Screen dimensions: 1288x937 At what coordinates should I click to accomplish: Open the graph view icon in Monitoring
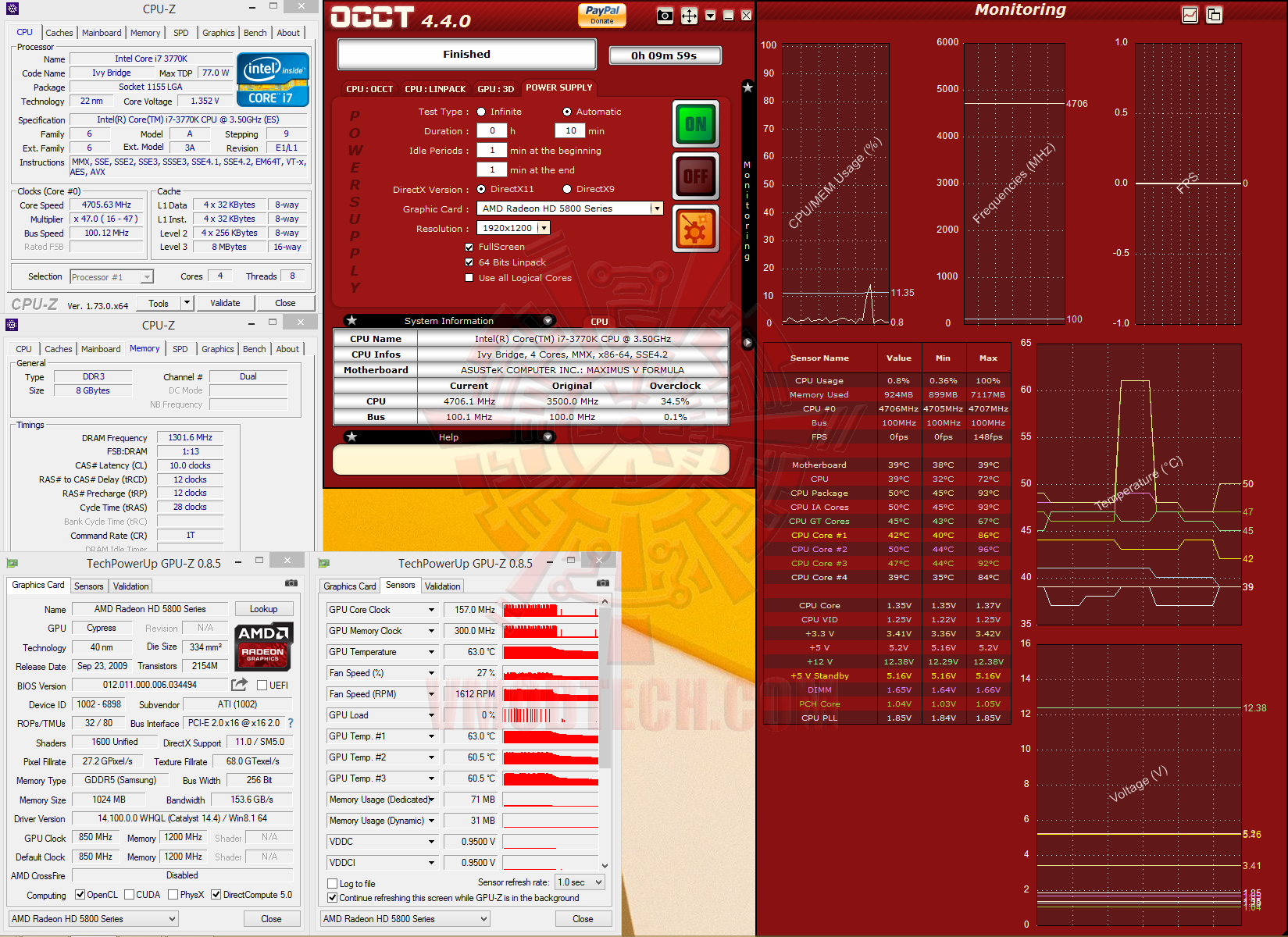pyautogui.click(x=1190, y=15)
